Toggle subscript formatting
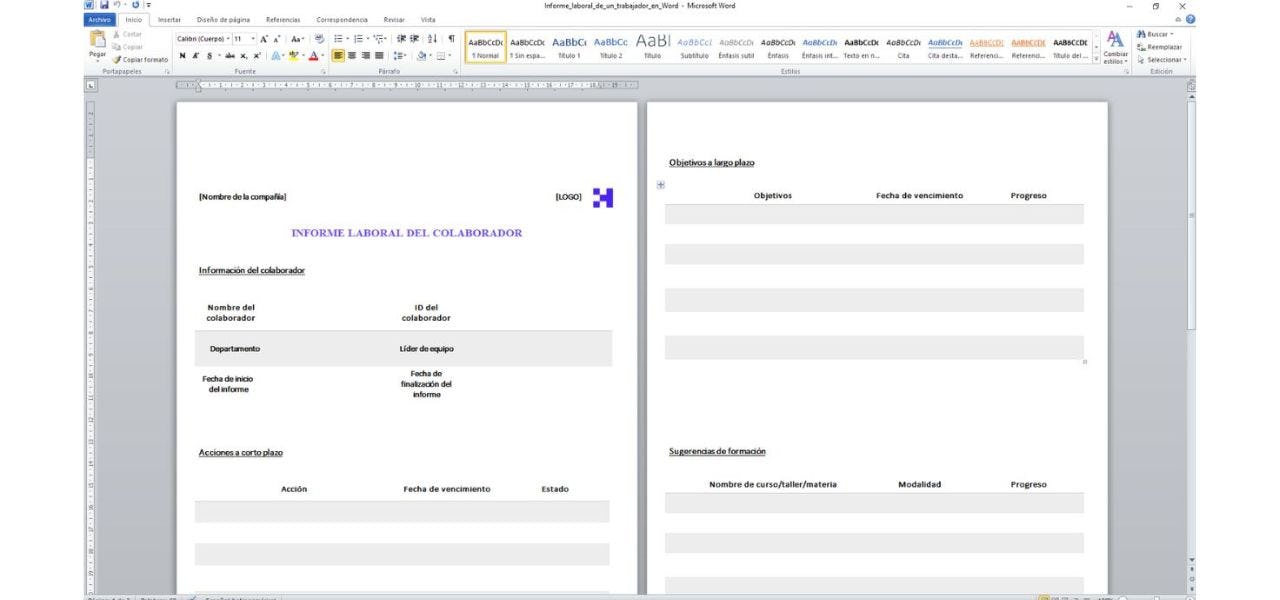This screenshot has height=600, width=1280. tap(244, 55)
